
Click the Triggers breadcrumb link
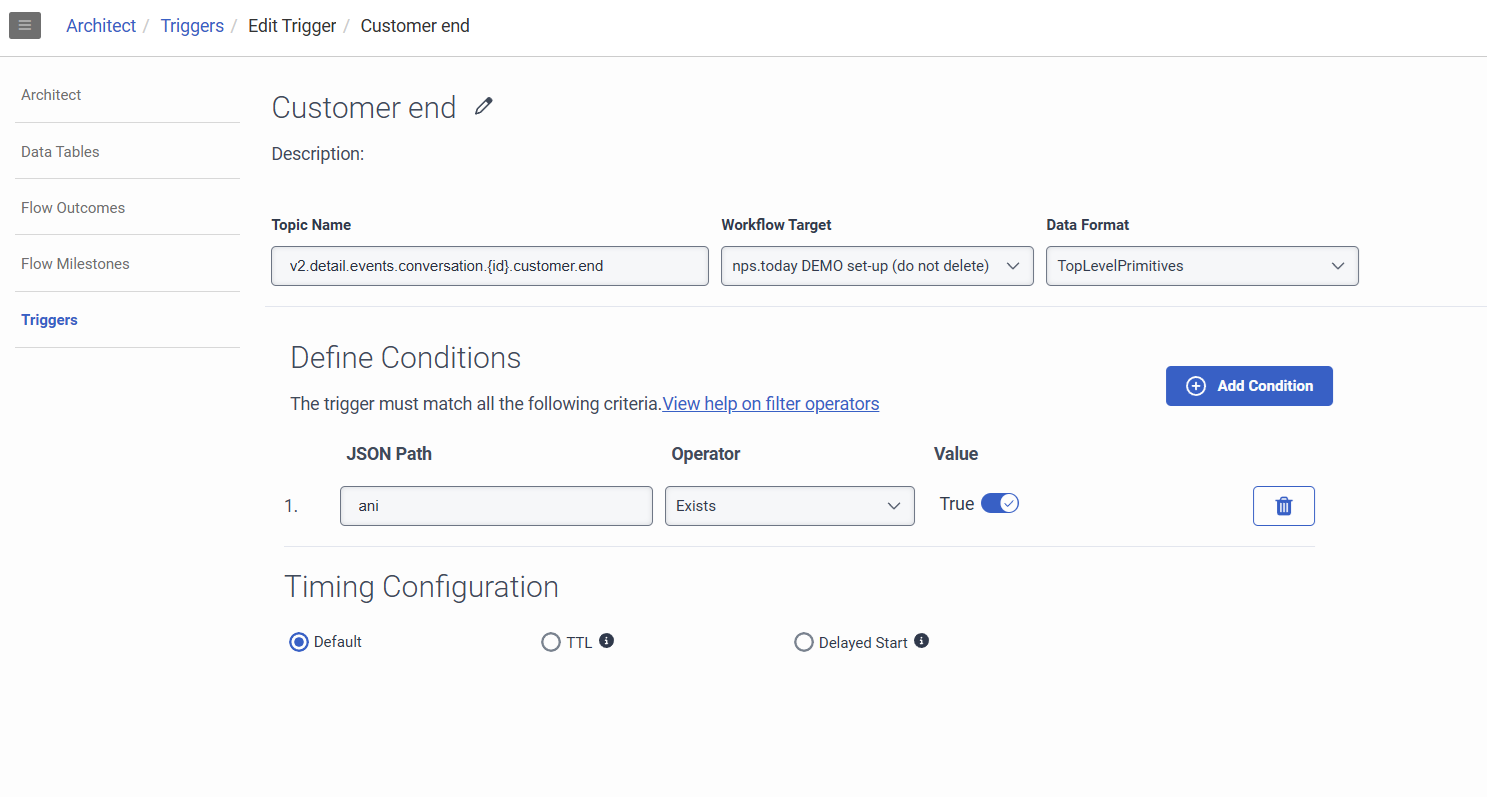coord(192,26)
